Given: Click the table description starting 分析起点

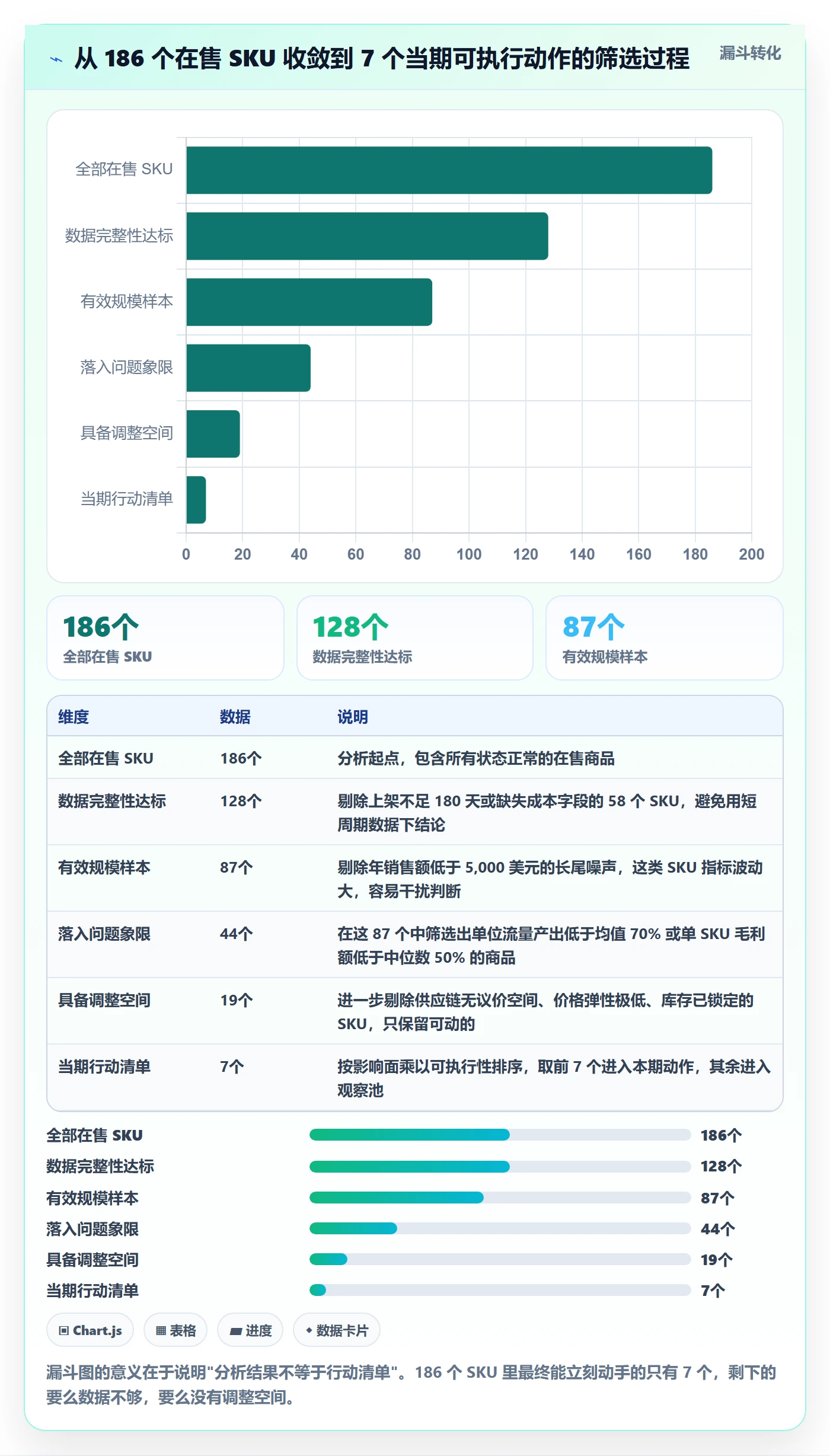Looking at the screenshot, I should (x=476, y=758).
